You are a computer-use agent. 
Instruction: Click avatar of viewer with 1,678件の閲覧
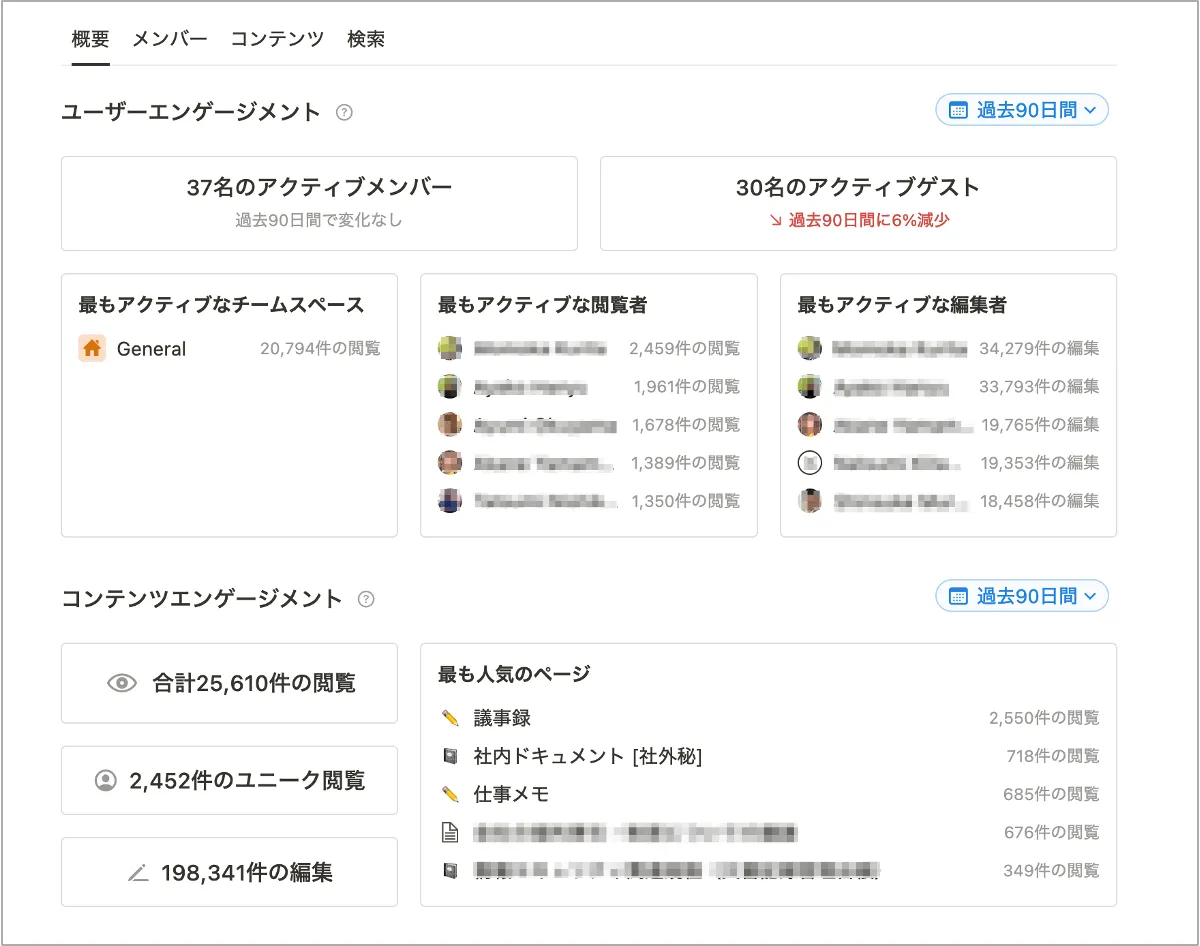[450, 424]
